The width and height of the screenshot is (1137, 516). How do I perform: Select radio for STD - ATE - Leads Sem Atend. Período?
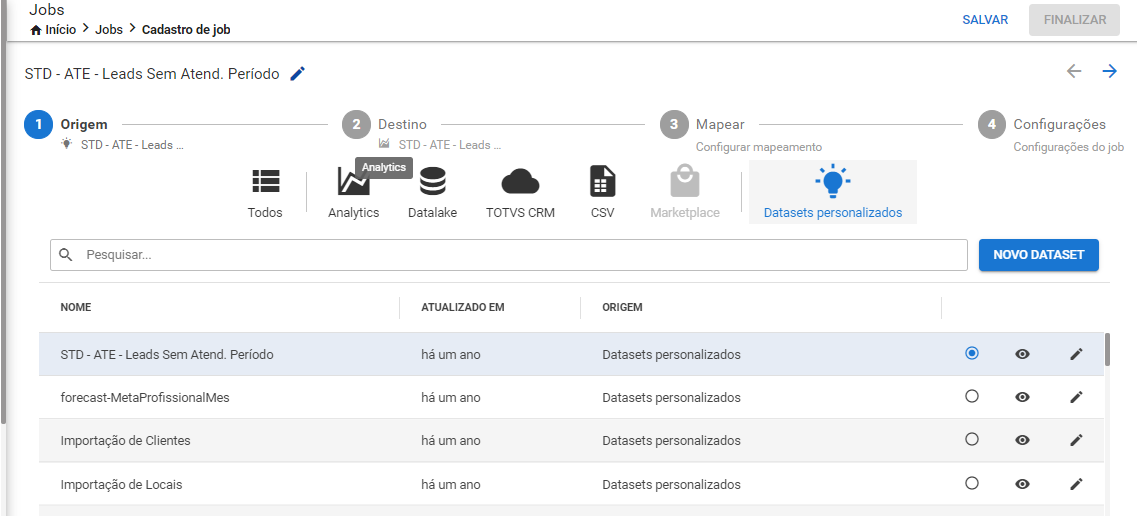(972, 353)
